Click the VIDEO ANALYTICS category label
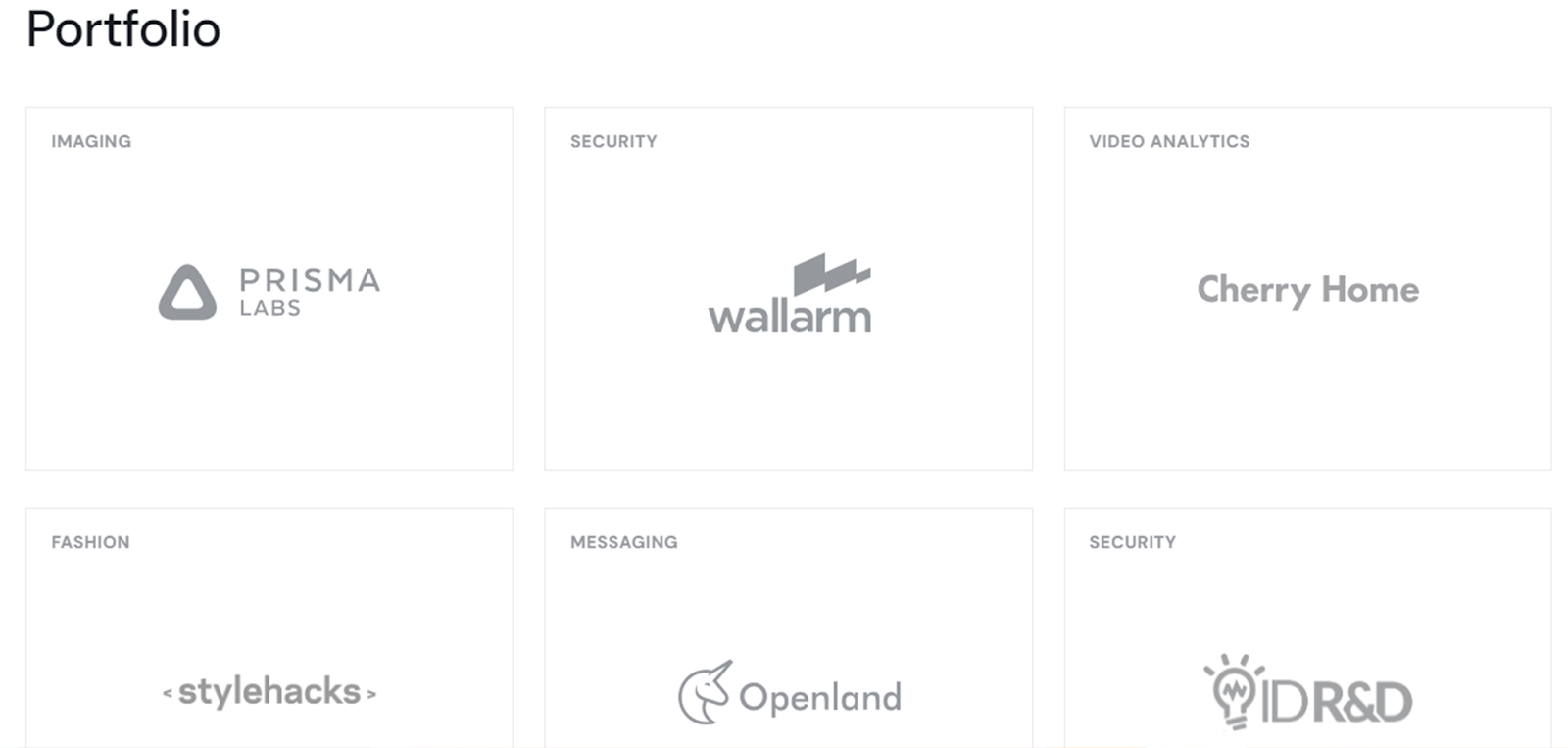The height and width of the screenshot is (748, 1568). [x=1169, y=141]
